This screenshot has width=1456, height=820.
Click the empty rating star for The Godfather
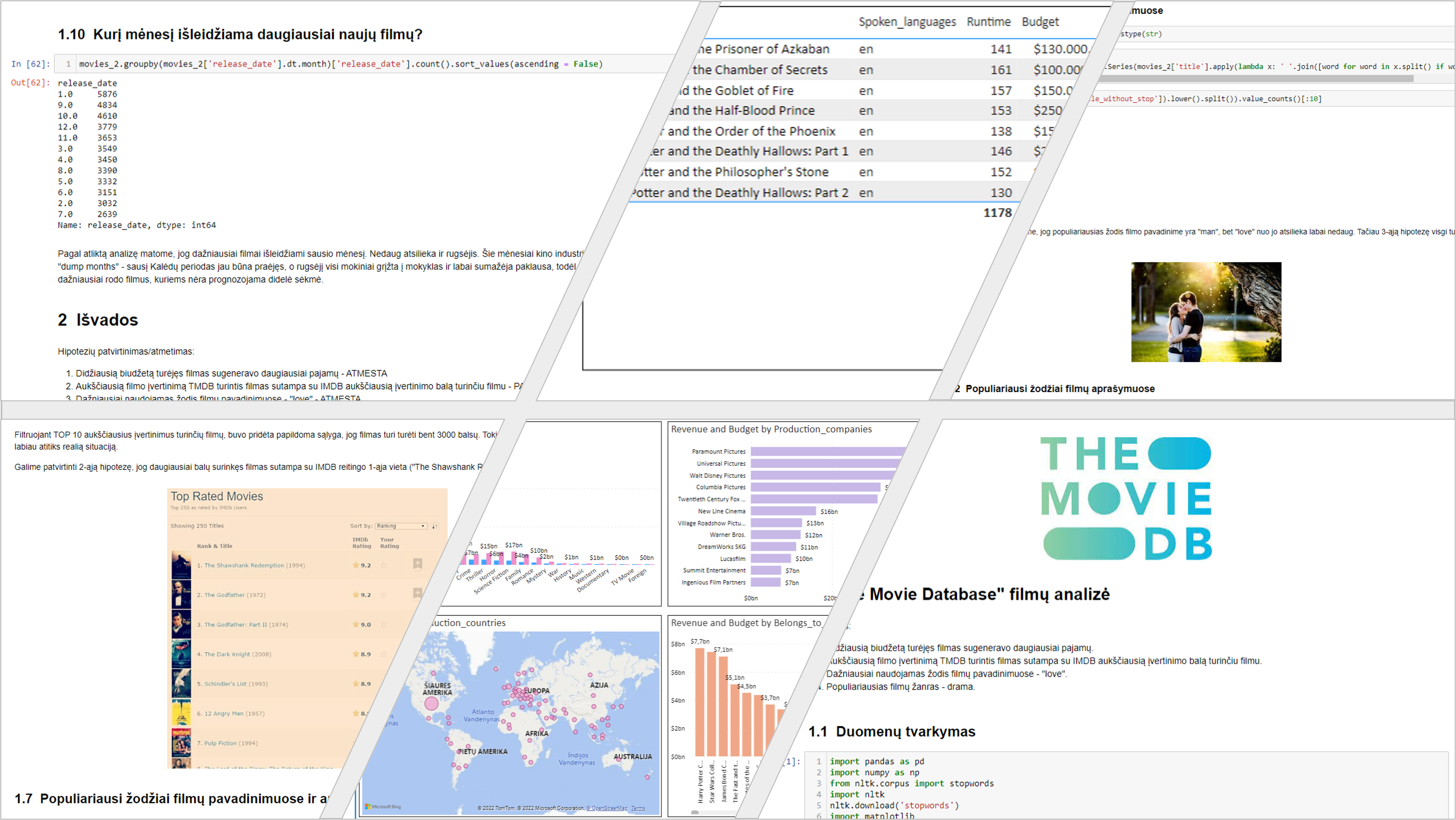pyautogui.click(x=384, y=595)
